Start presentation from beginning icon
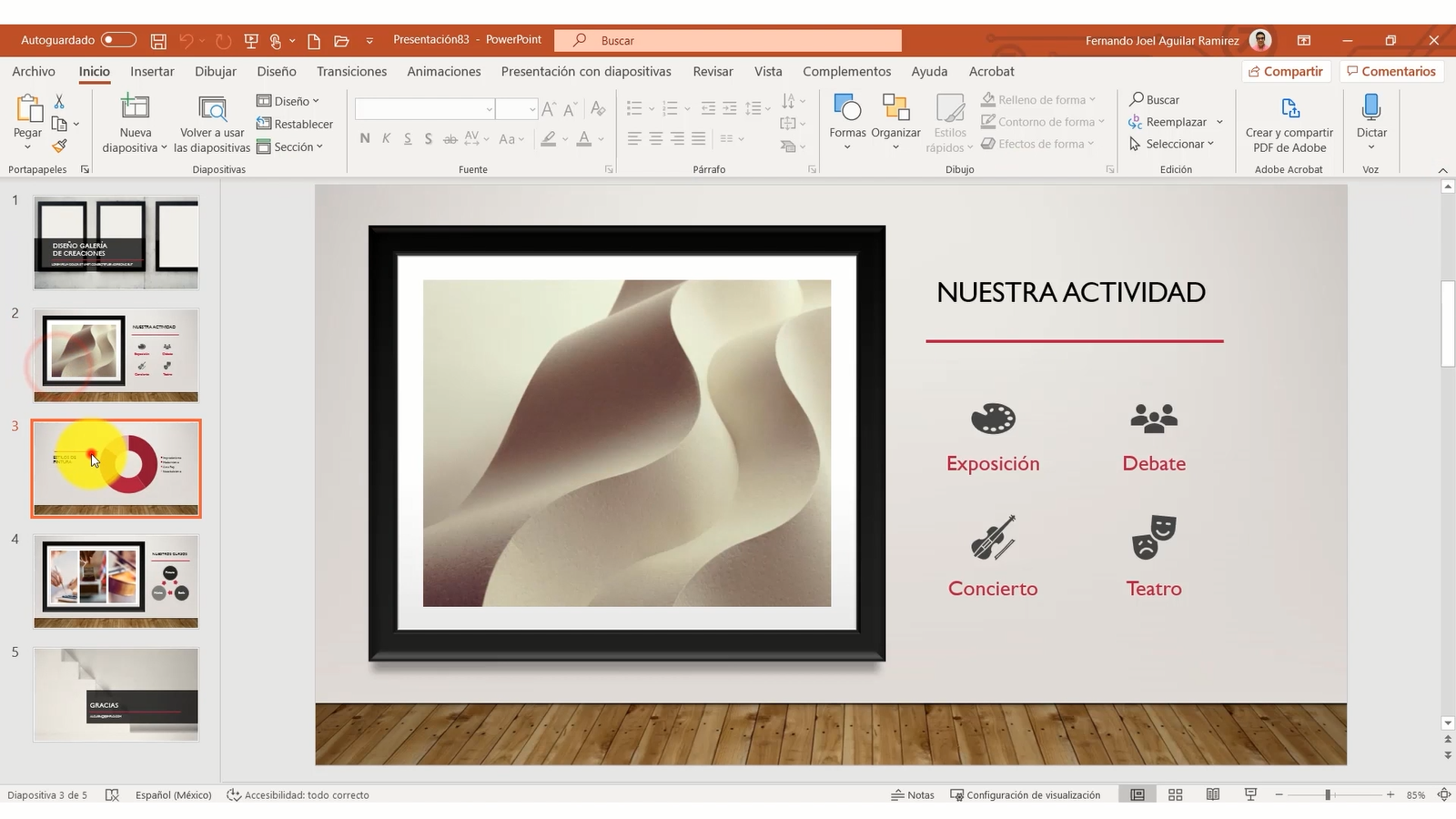Screen dimensions: 1456x819 [x=251, y=40]
